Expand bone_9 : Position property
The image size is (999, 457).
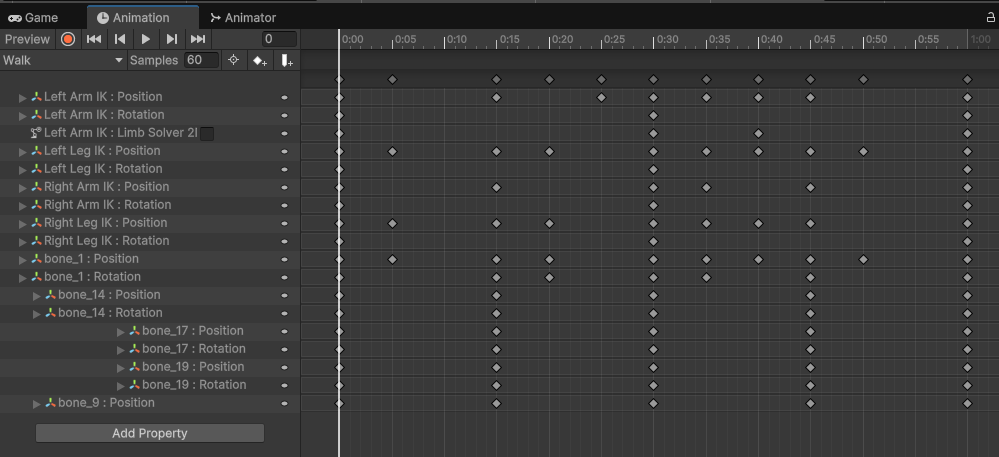pyautogui.click(x=37, y=403)
